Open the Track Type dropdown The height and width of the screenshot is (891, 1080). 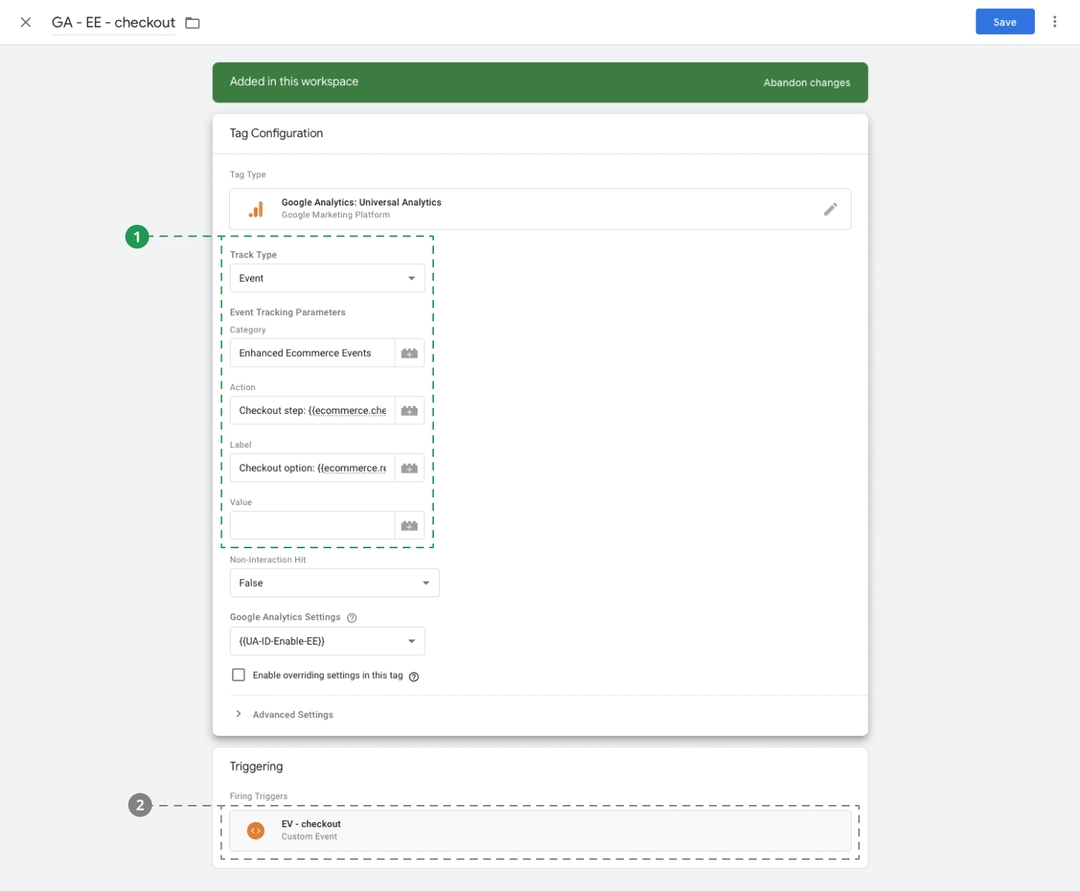click(327, 278)
